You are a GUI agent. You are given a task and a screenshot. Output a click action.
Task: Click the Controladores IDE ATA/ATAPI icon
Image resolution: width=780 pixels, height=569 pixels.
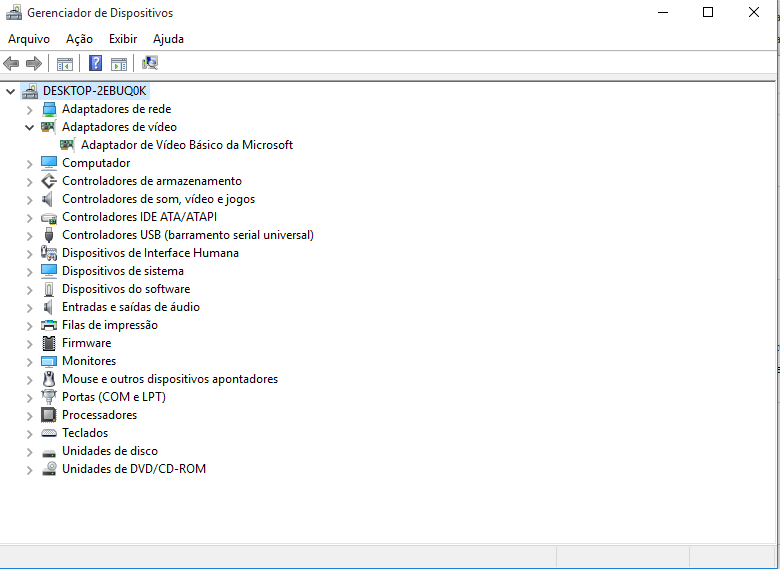tap(49, 217)
